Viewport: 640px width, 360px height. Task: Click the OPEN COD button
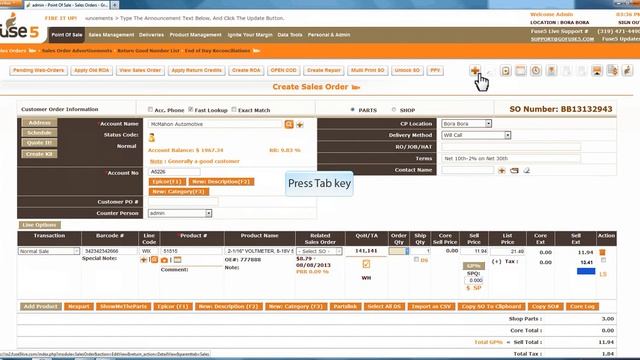(283, 71)
